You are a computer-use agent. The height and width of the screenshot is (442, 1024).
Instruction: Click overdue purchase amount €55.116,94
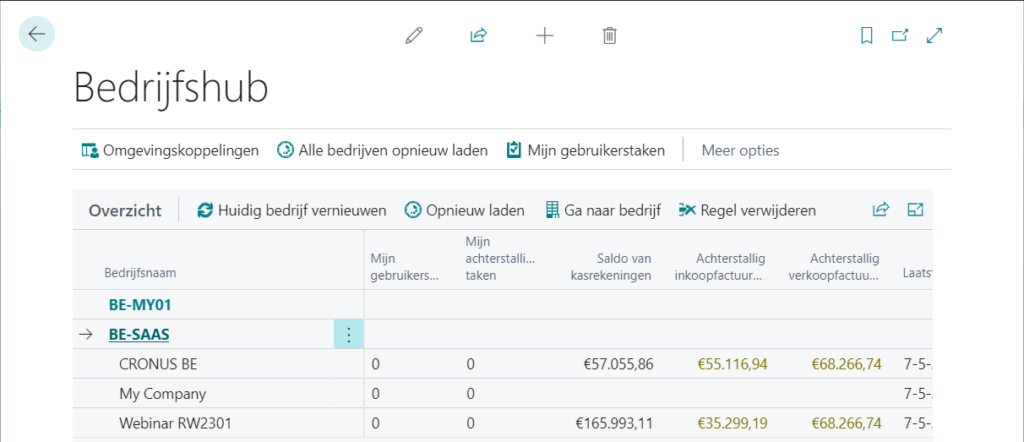pos(731,364)
